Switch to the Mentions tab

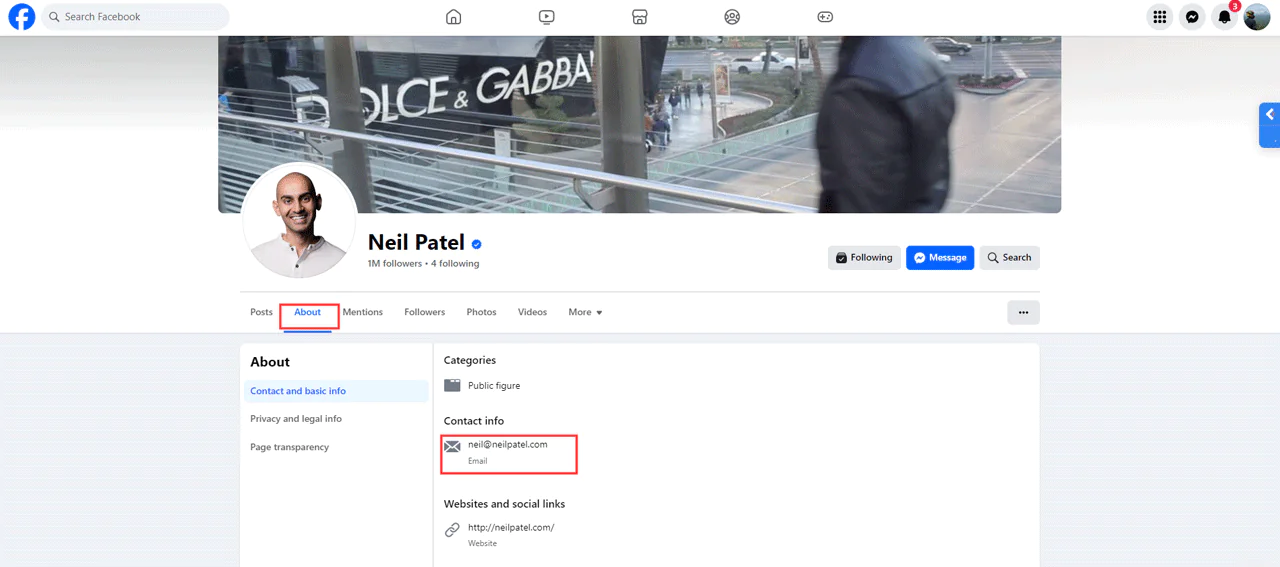tap(363, 312)
